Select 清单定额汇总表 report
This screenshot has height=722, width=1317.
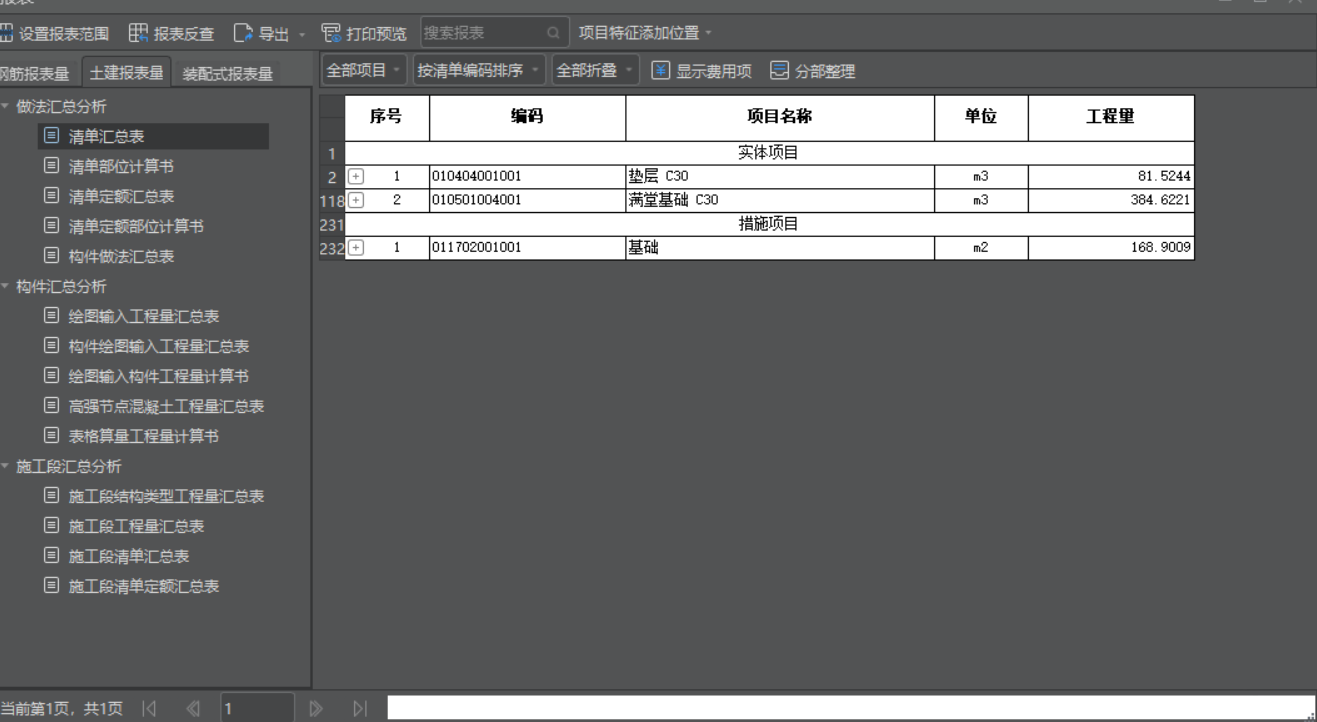coord(122,197)
